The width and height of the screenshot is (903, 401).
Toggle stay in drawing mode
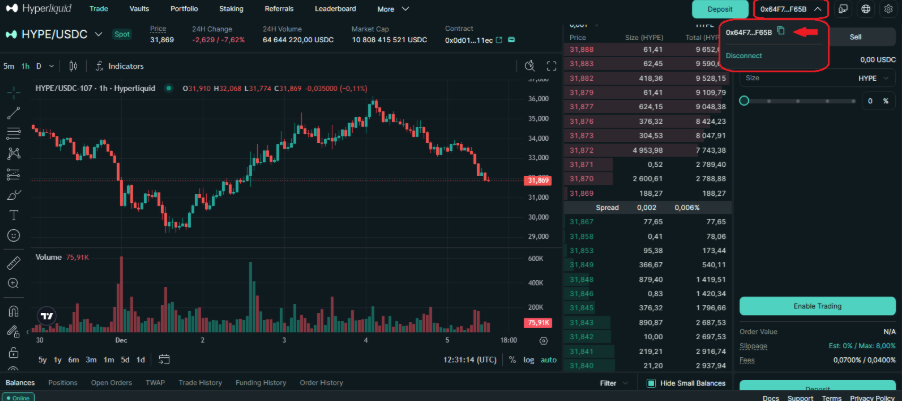13,332
